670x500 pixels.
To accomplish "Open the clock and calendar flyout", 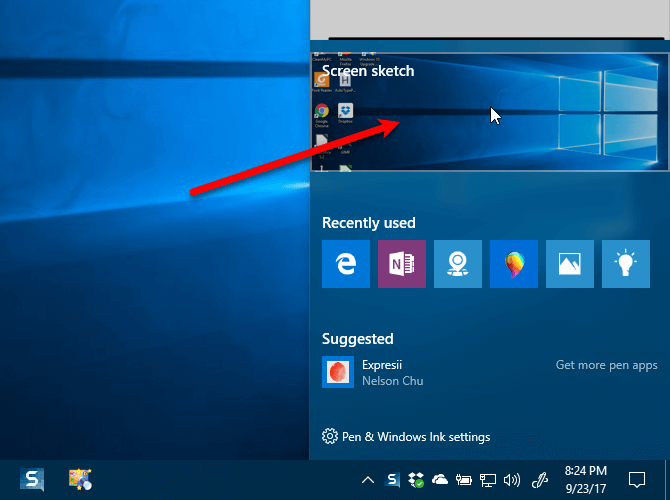I will 585,478.
